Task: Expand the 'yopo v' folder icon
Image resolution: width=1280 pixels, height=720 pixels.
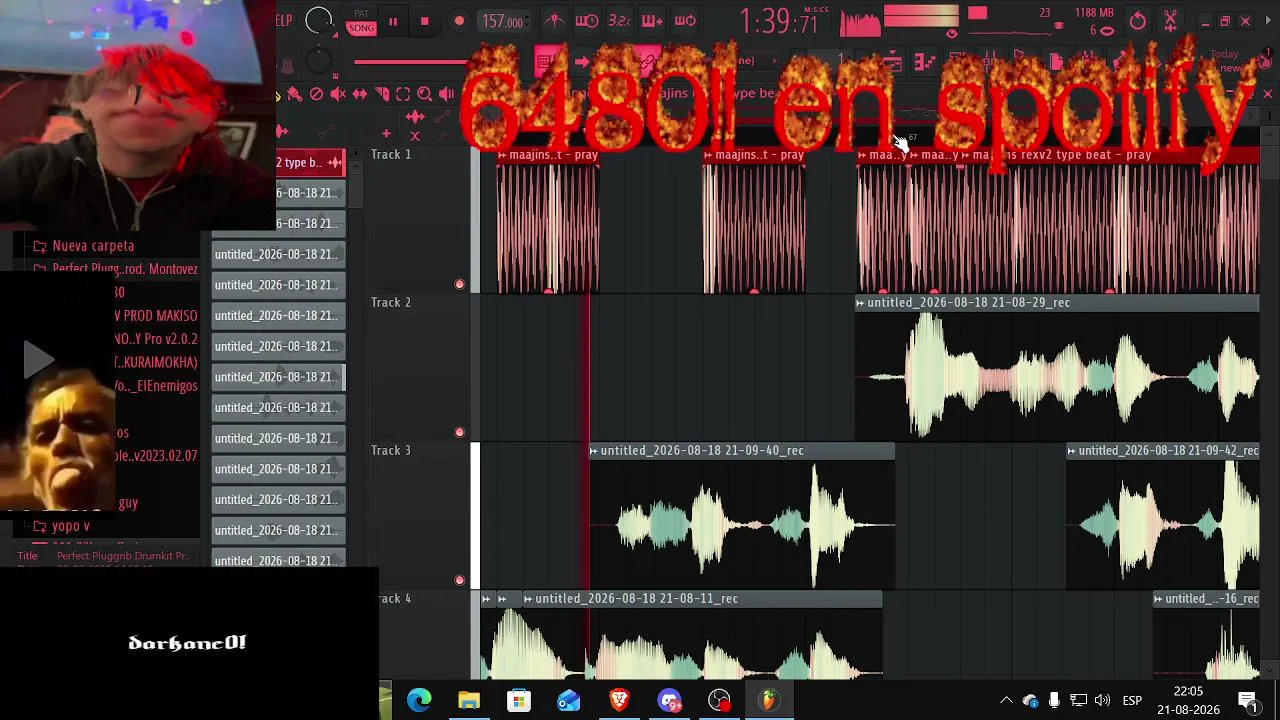Action: [x=40, y=526]
